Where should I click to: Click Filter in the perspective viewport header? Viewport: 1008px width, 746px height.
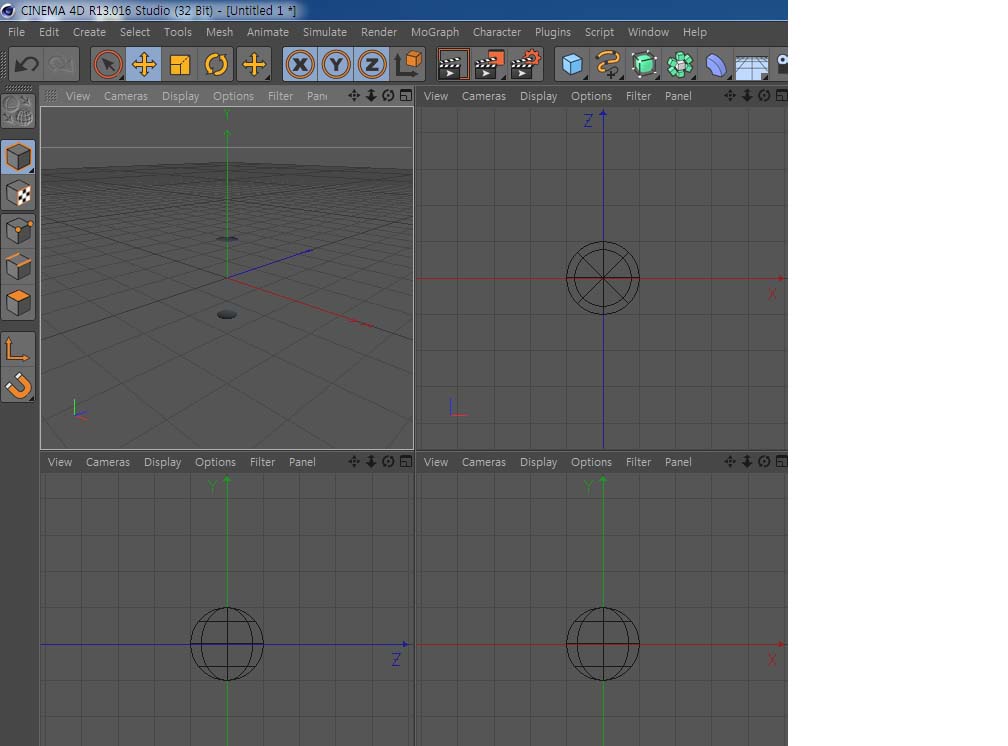[280, 96]
